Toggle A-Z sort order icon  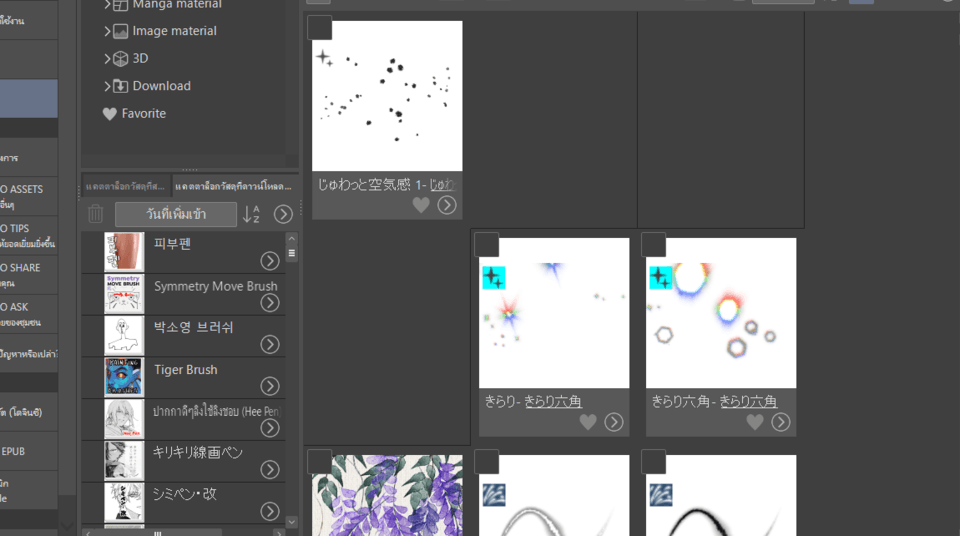click(252, 214)
